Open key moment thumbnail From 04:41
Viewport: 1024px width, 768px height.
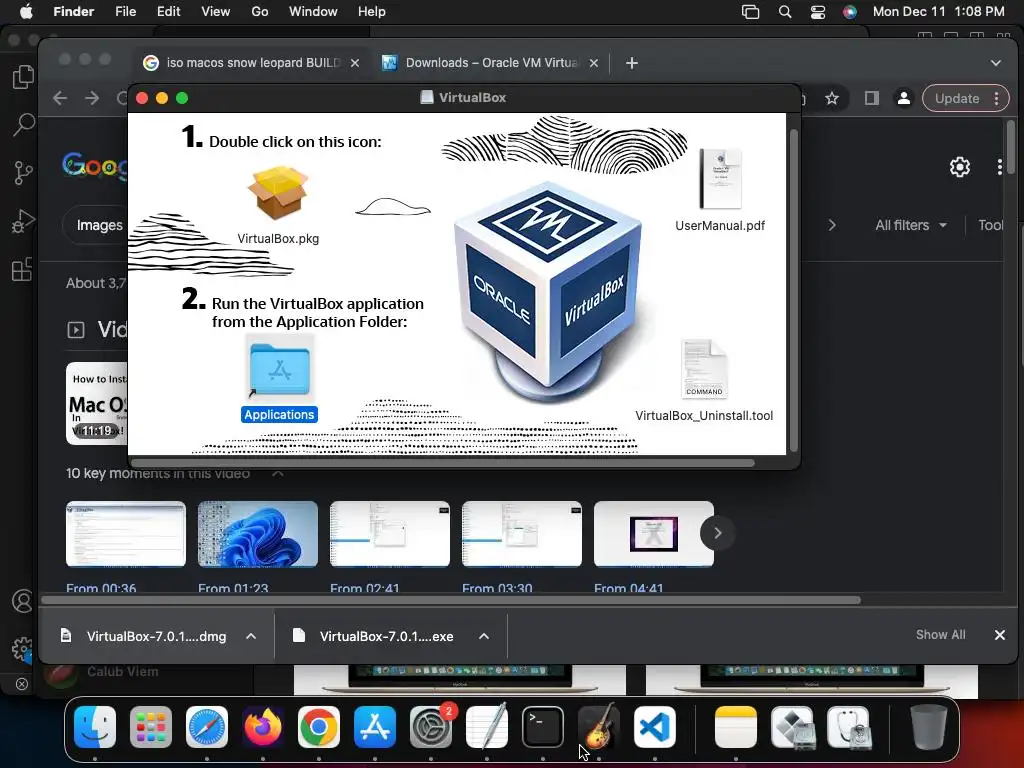pos(654,534)
